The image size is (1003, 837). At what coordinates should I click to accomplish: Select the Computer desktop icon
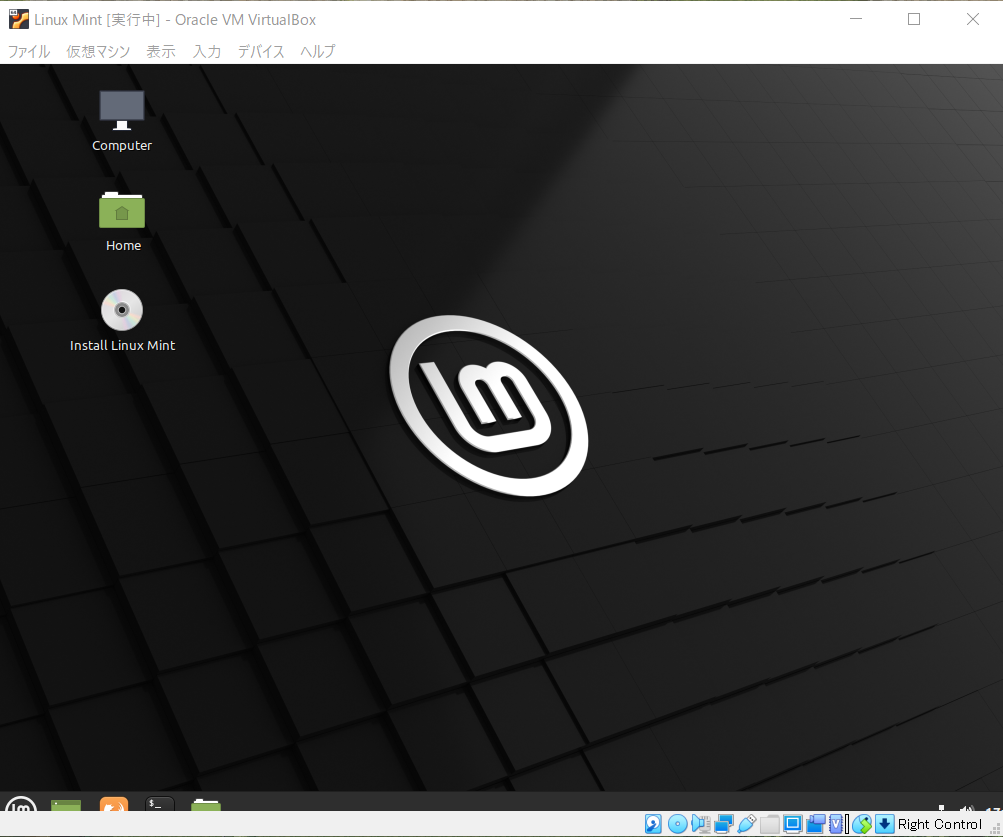pos(122,121)
